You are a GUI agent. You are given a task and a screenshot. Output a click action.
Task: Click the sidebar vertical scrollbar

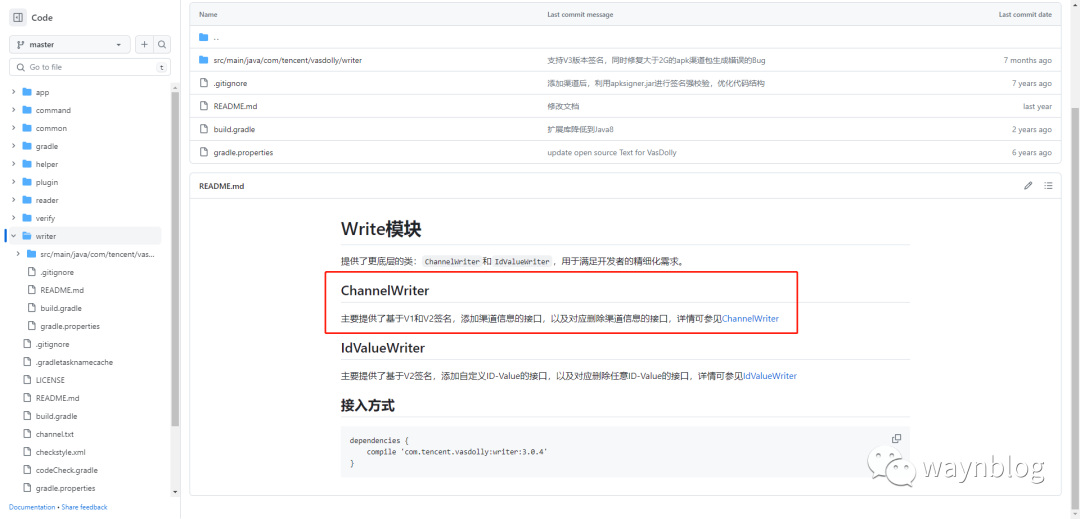tap(175, 258)
